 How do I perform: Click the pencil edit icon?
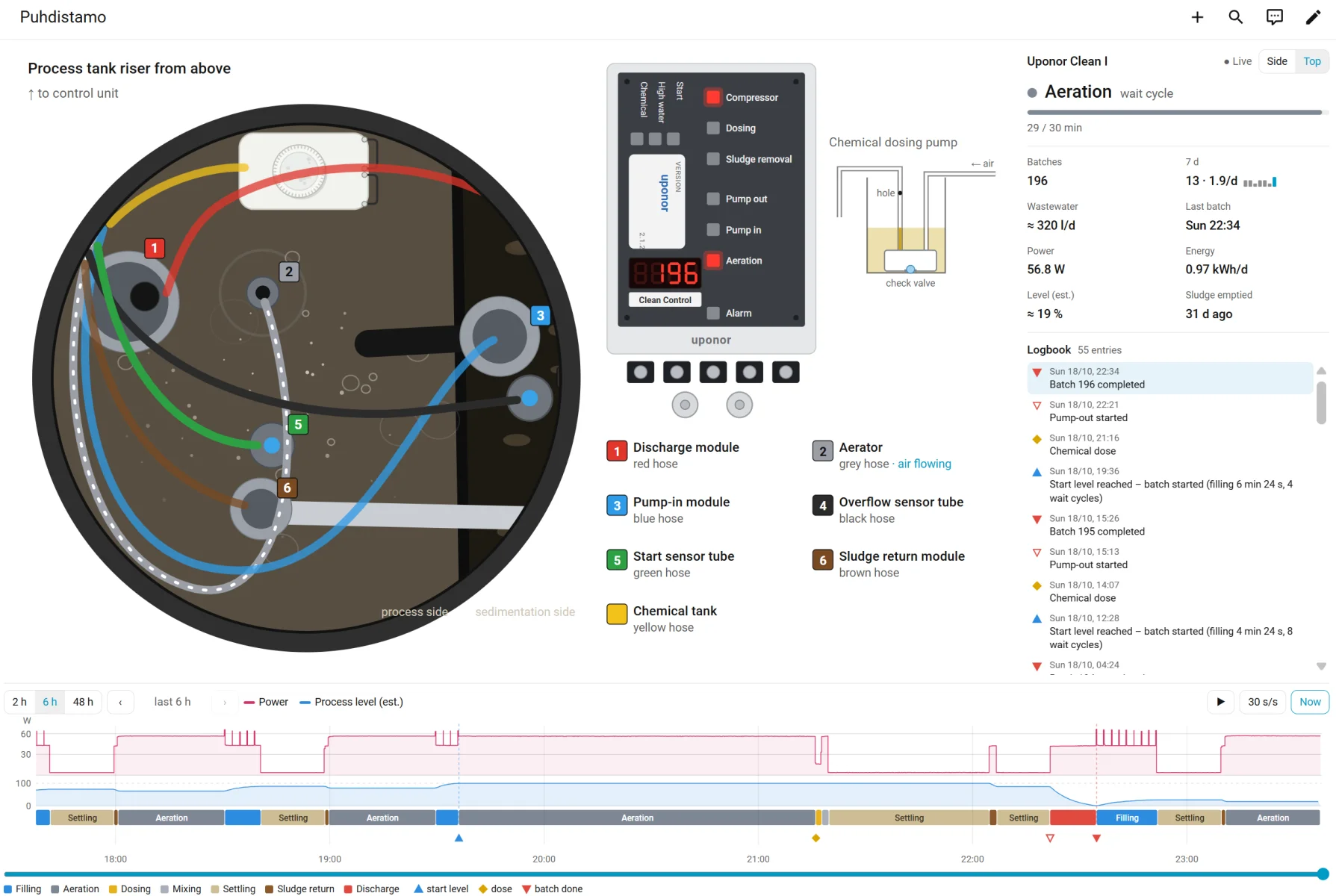tap(1313, 17)
